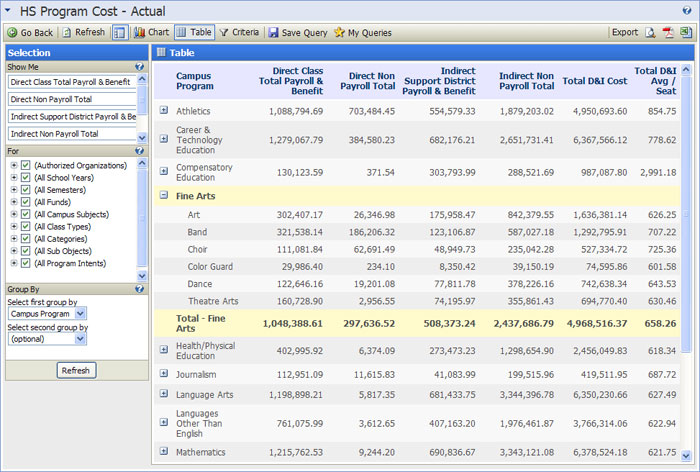Viewport: 700px width, 472px height.
Task: Click the Total - Fine Arts label
Action: click(200, 323)
